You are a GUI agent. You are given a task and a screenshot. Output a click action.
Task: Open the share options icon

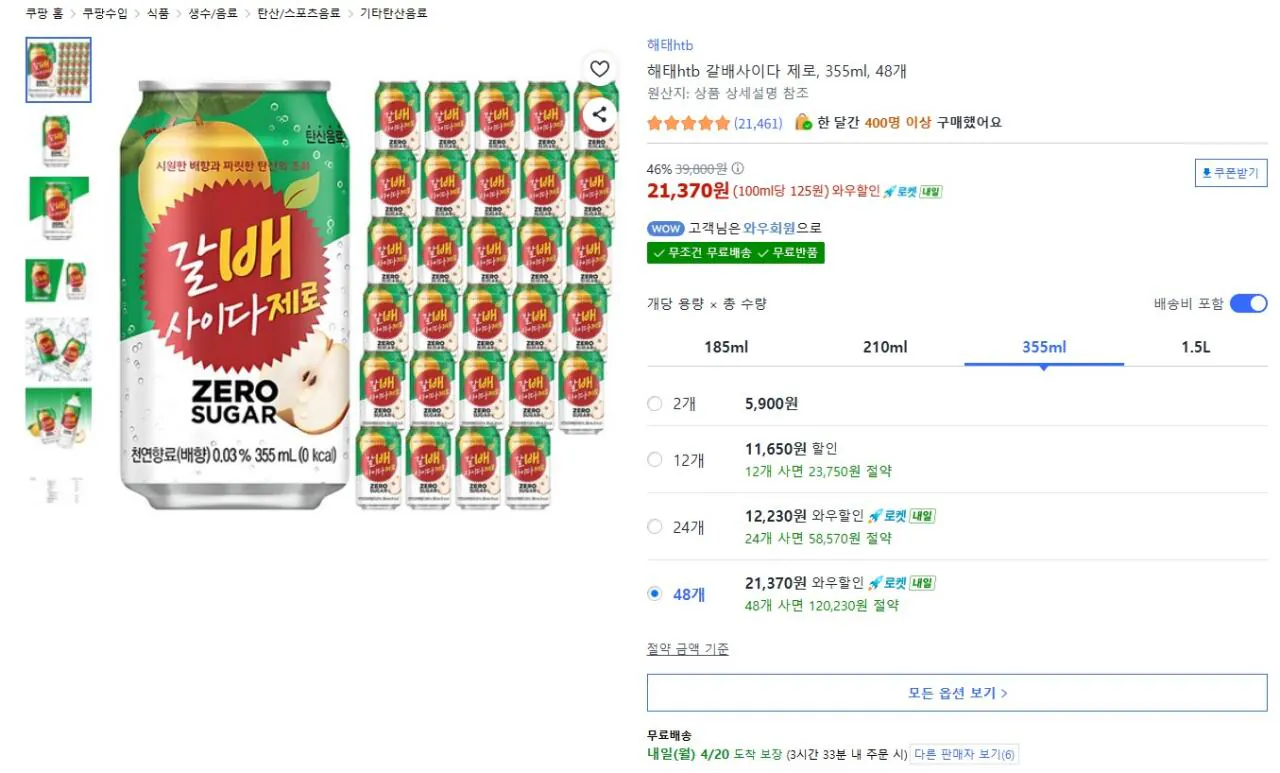coord(599,115)
